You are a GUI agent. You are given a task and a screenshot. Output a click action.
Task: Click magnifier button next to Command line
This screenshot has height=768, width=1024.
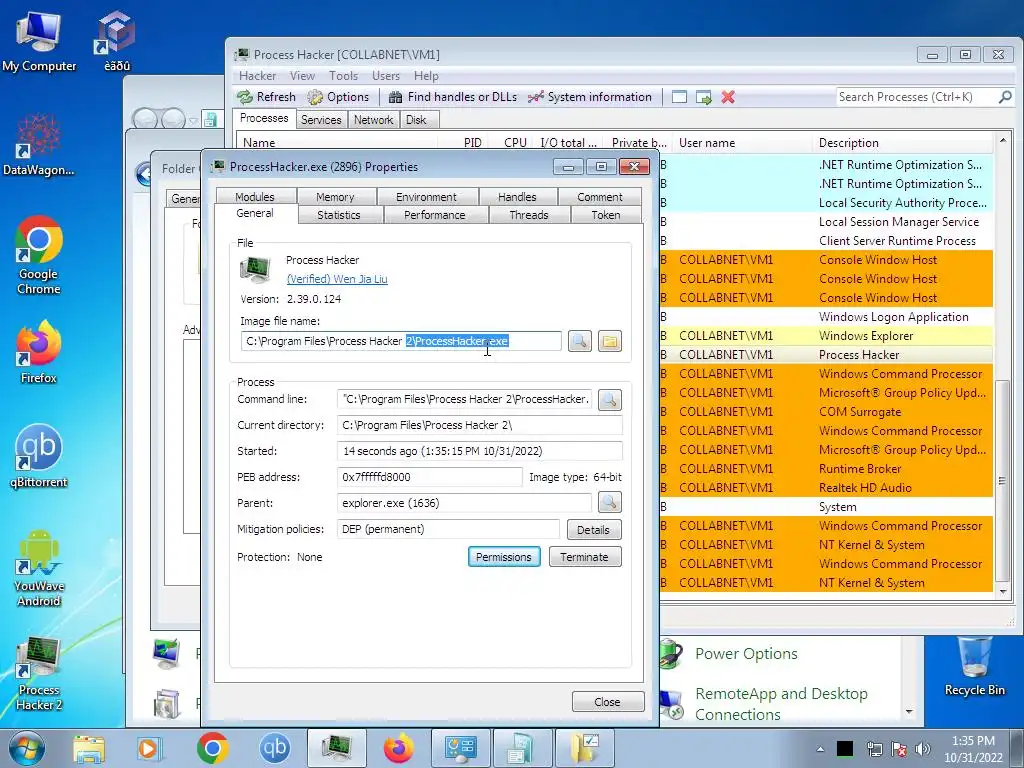[609, 399]
